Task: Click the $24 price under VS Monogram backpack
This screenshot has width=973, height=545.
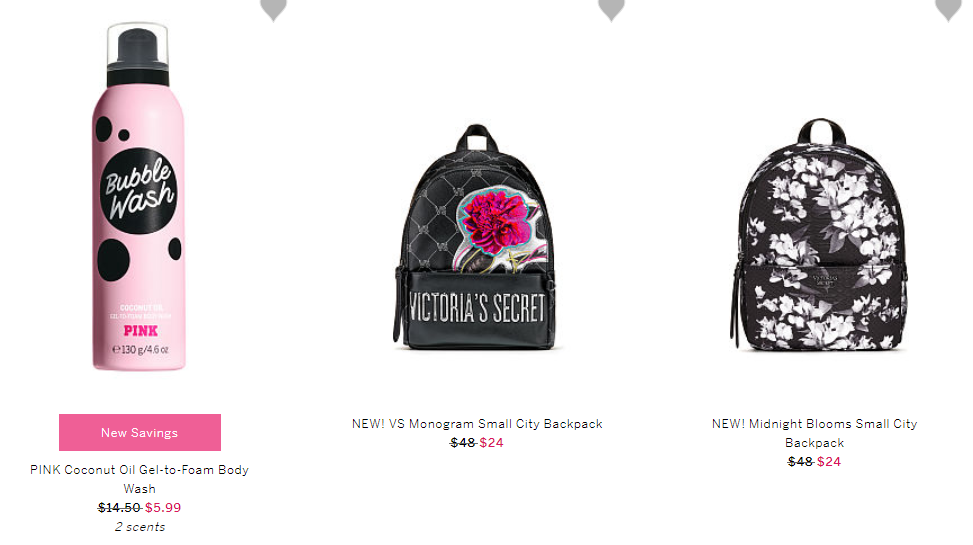Action: 491,443
